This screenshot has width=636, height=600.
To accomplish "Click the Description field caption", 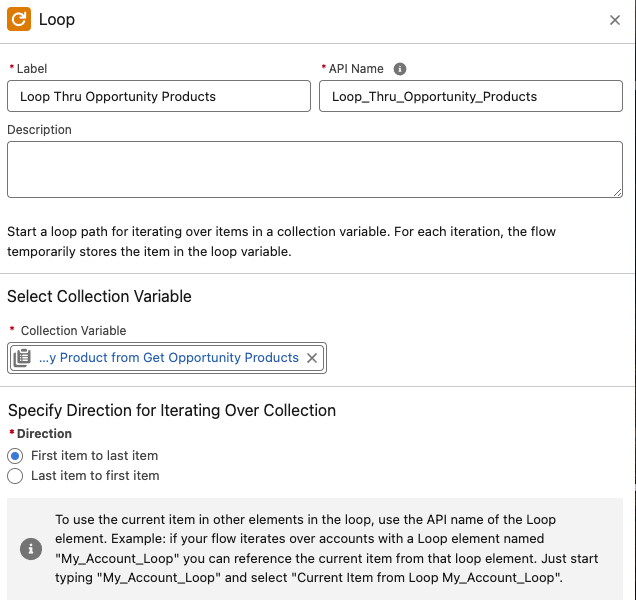I will (39, 130).
